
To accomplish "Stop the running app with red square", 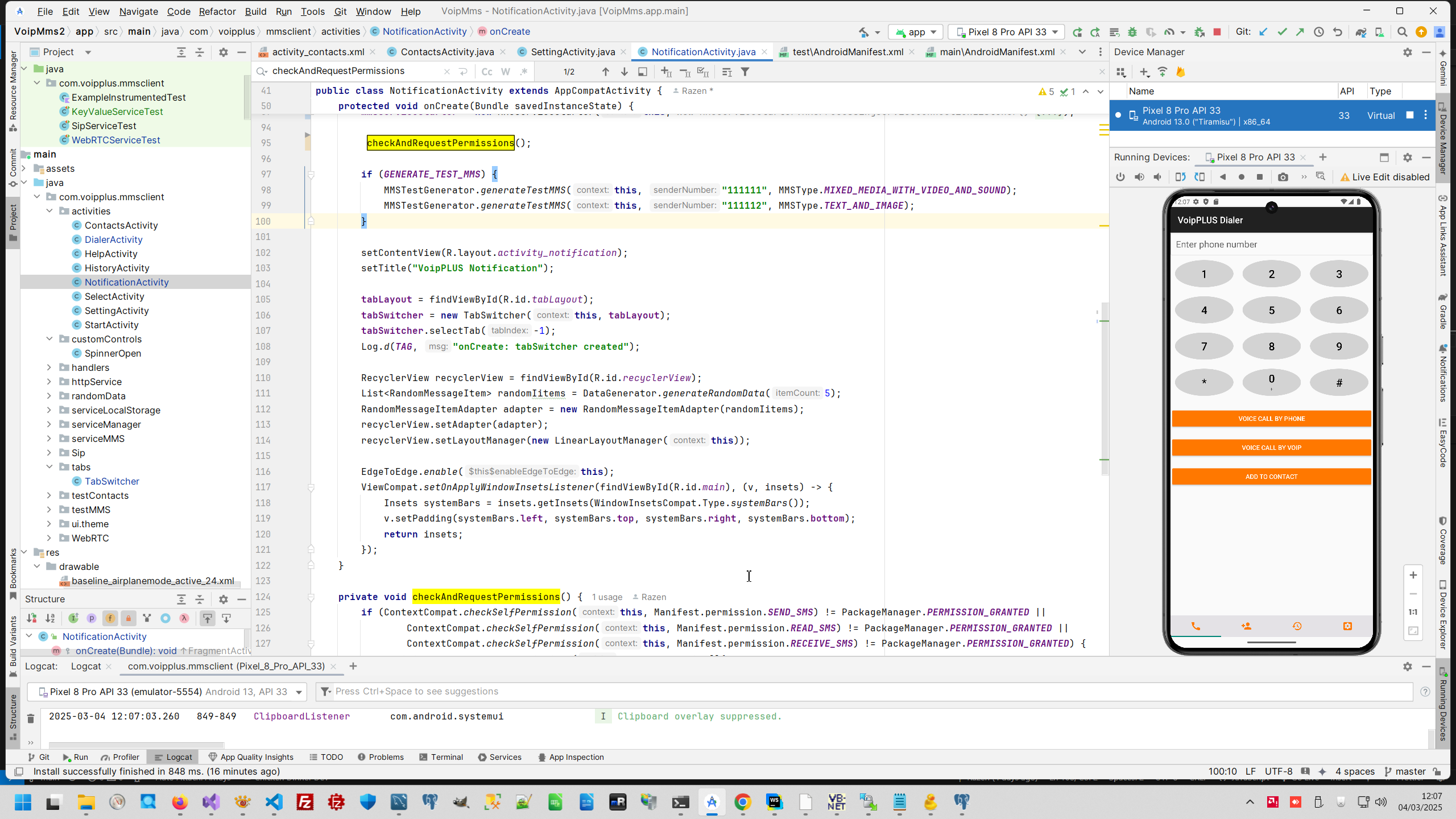I will [1217, 32].
